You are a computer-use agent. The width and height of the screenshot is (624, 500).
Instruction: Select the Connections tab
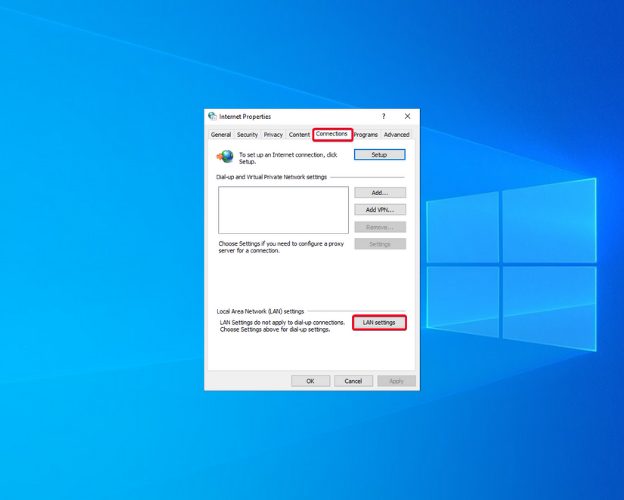(x=332, y=134)
